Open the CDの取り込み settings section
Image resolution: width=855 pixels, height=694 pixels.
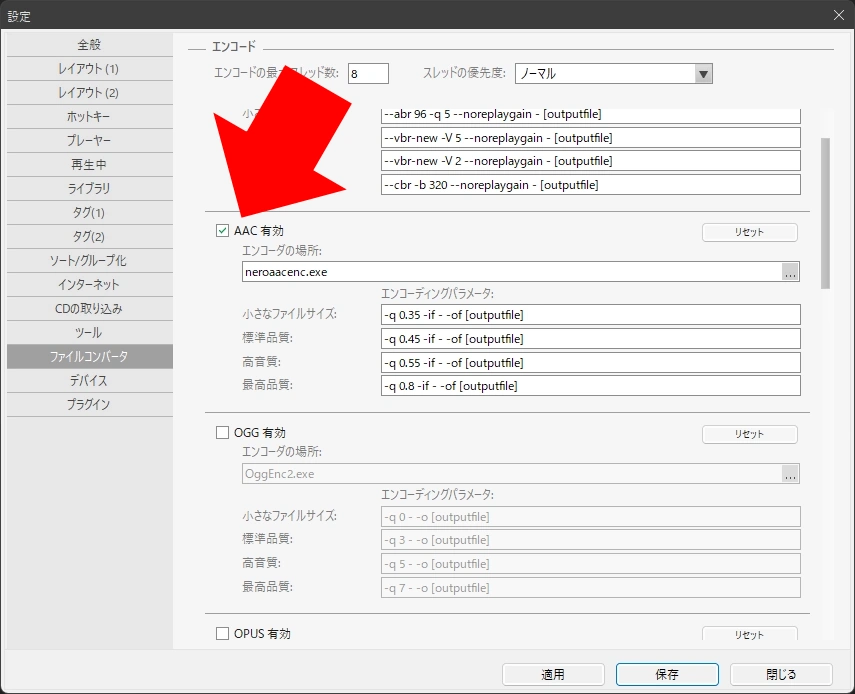(90, 308)
